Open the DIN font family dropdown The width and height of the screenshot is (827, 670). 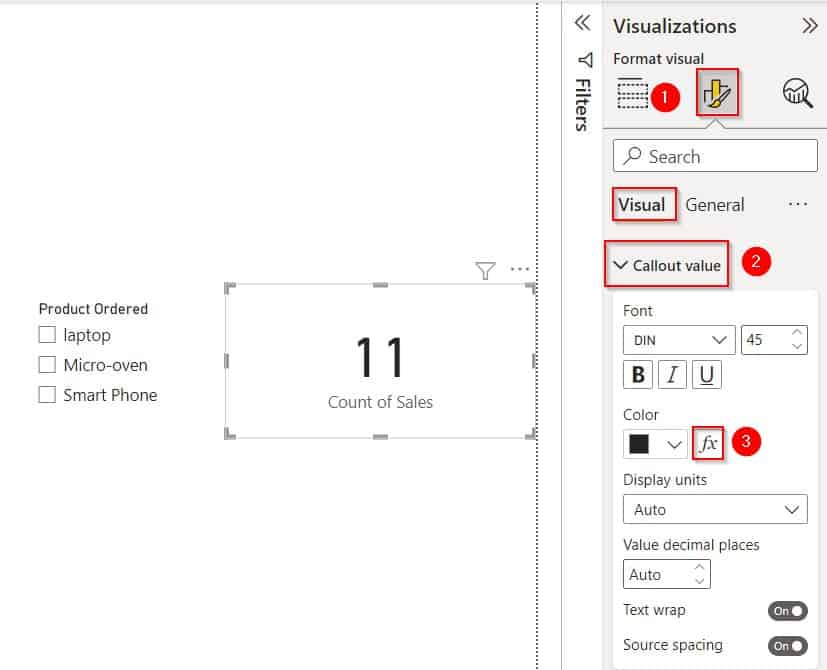[679, 340]
